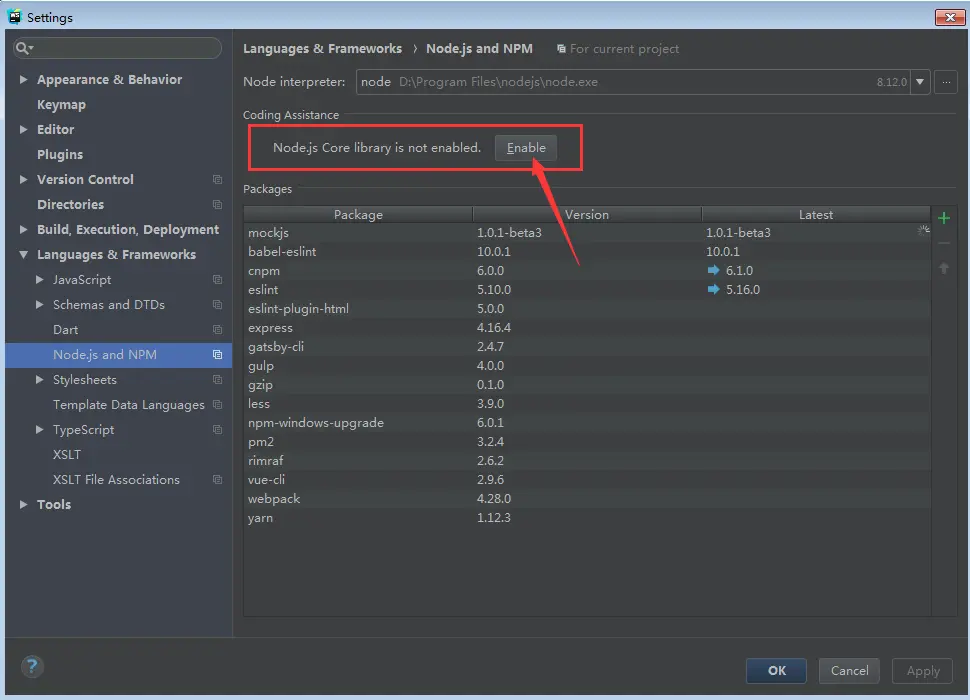This screenshot has height=700, width=970.
Task: Click the green plus add package icon
Action: 943,218
